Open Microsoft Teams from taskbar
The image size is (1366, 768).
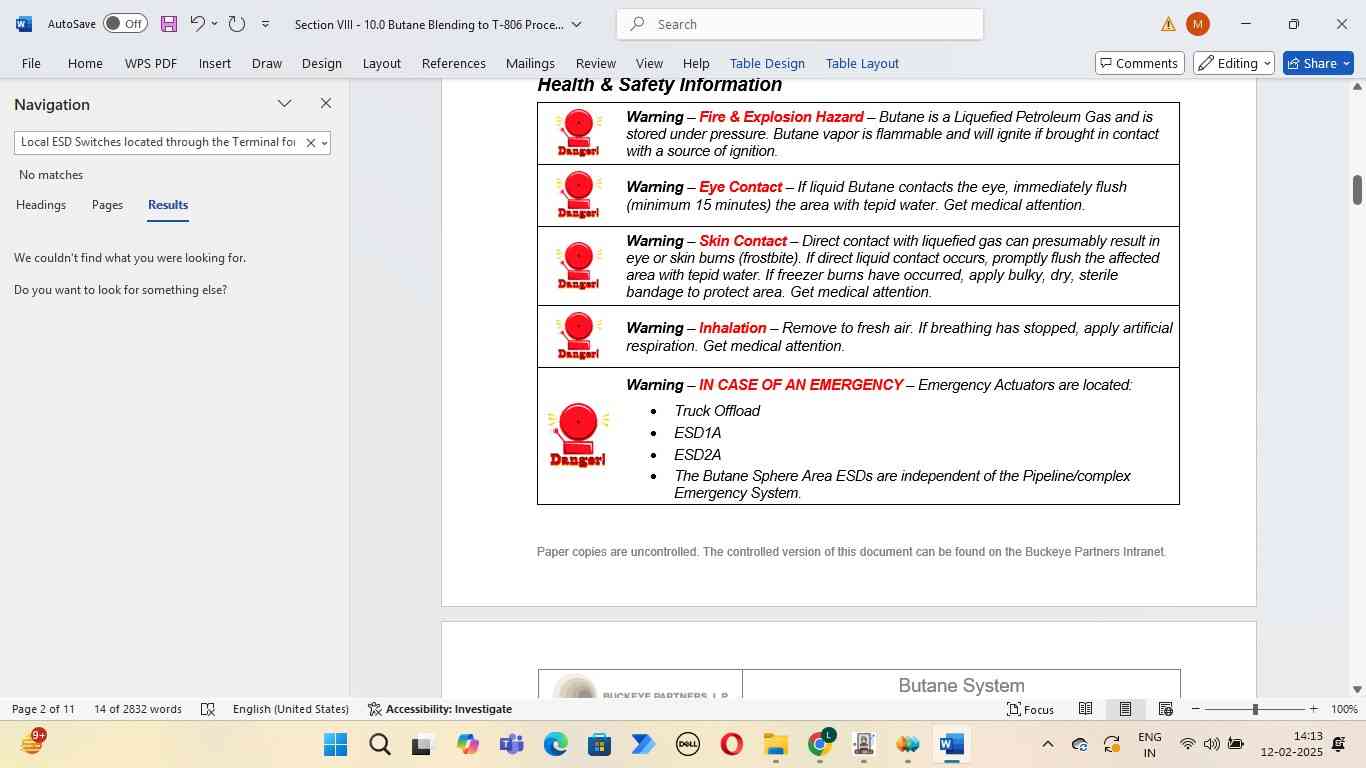[x=511, y=744]
